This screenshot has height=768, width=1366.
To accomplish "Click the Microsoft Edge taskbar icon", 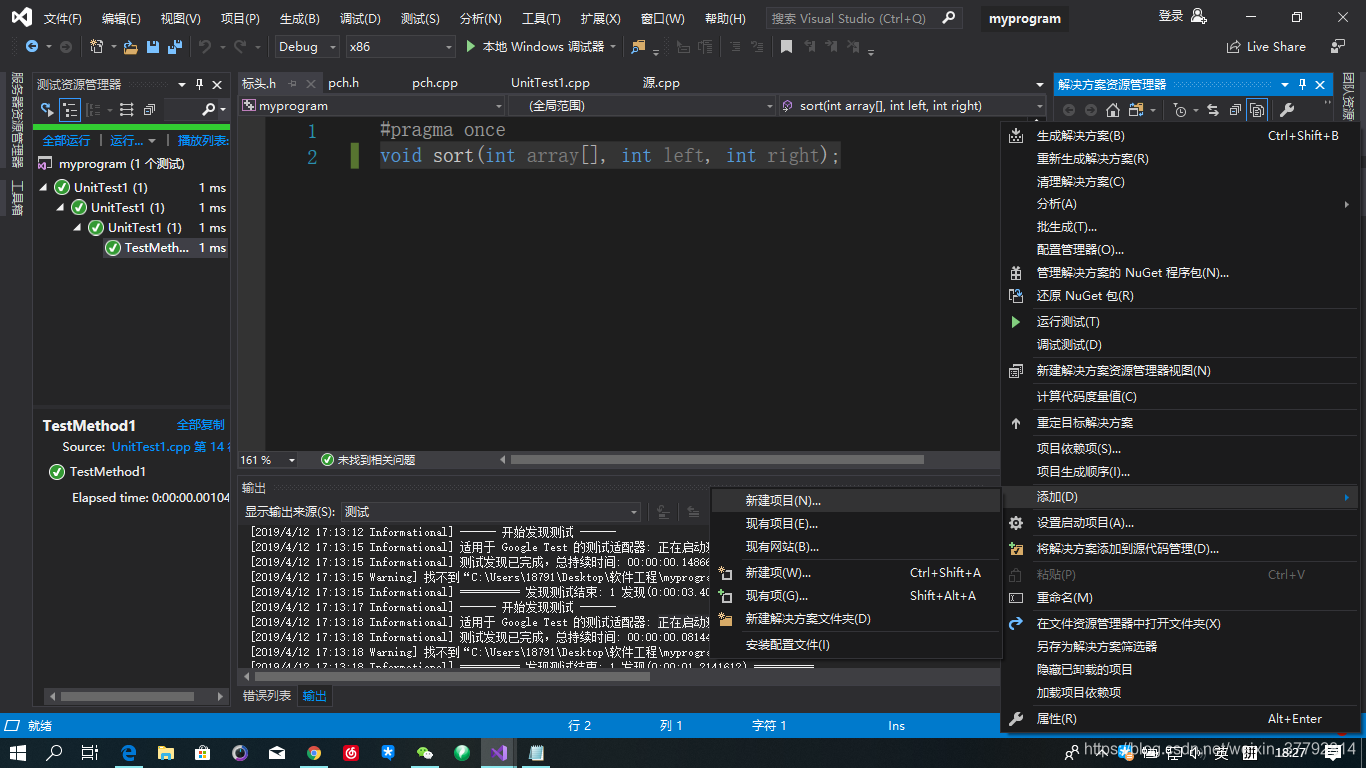I will (129, 753).
